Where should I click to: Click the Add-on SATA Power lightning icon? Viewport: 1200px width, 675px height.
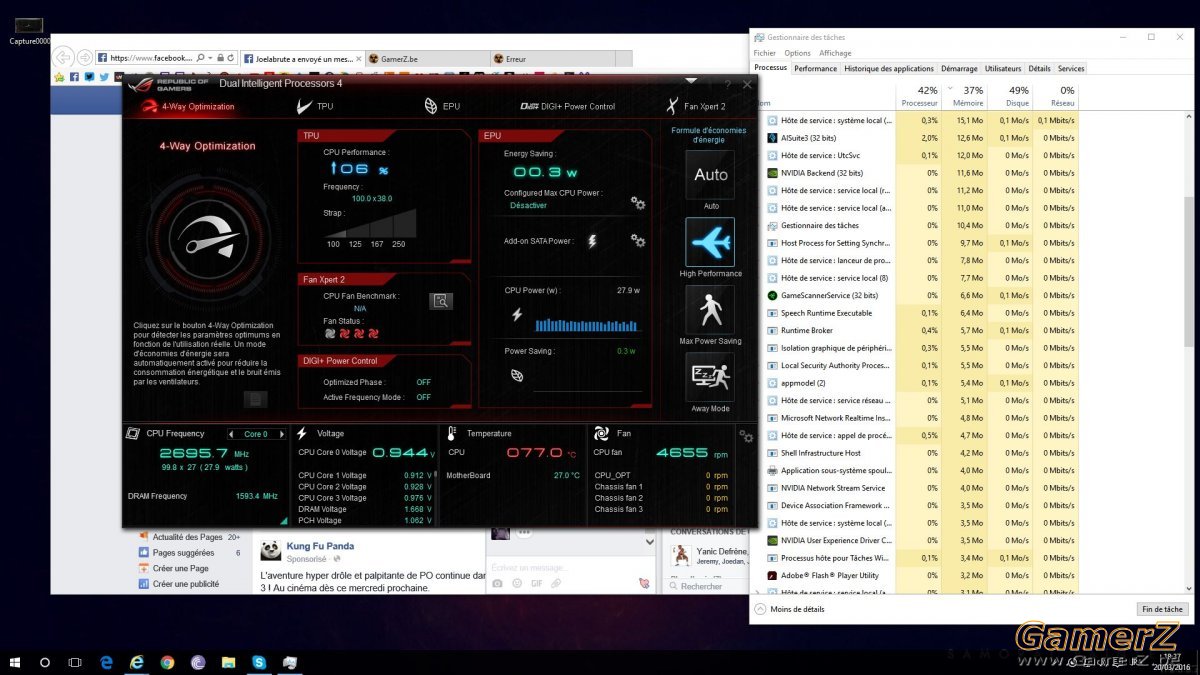[592, 241]
